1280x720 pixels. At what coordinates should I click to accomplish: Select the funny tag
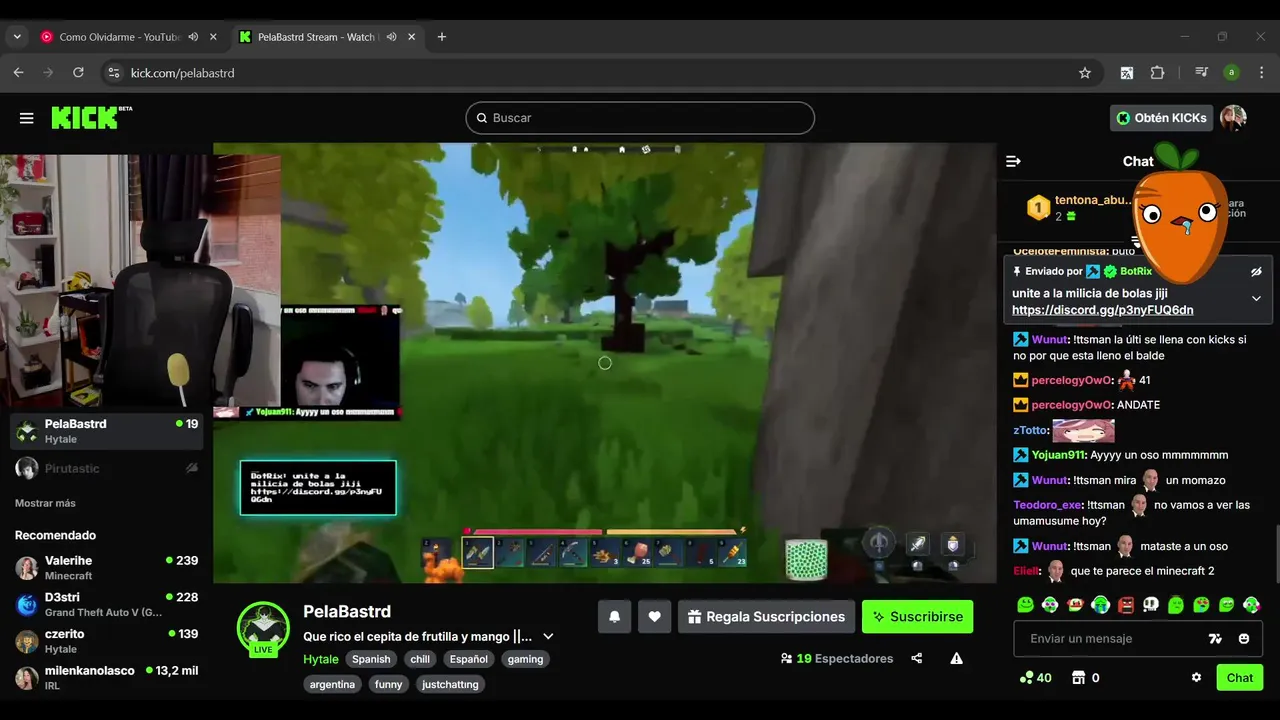(x=388, y=684)
